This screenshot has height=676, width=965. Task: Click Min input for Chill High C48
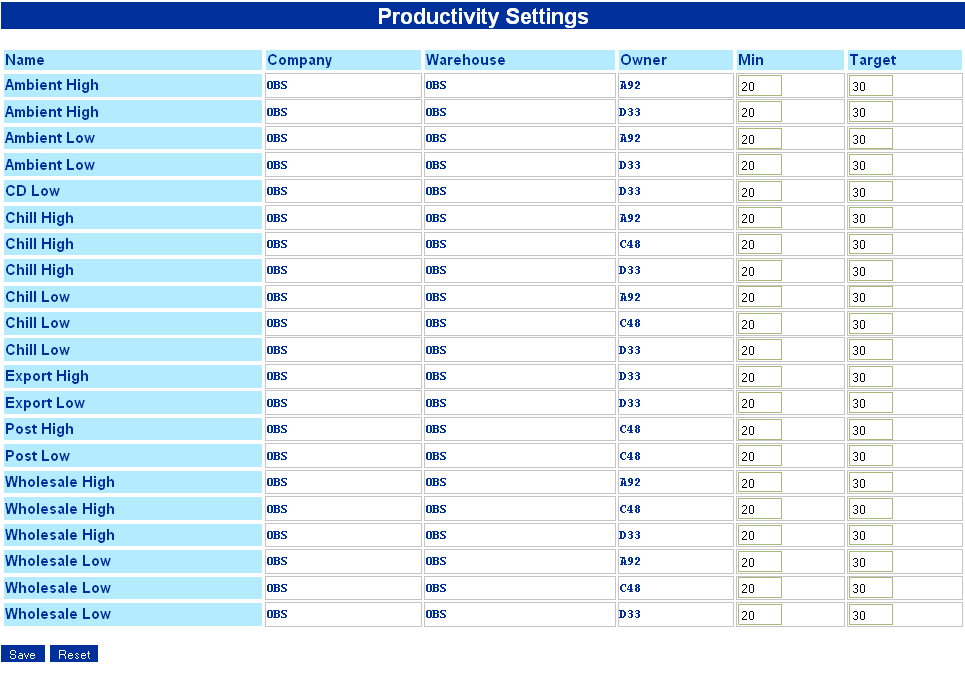(759, 244)
